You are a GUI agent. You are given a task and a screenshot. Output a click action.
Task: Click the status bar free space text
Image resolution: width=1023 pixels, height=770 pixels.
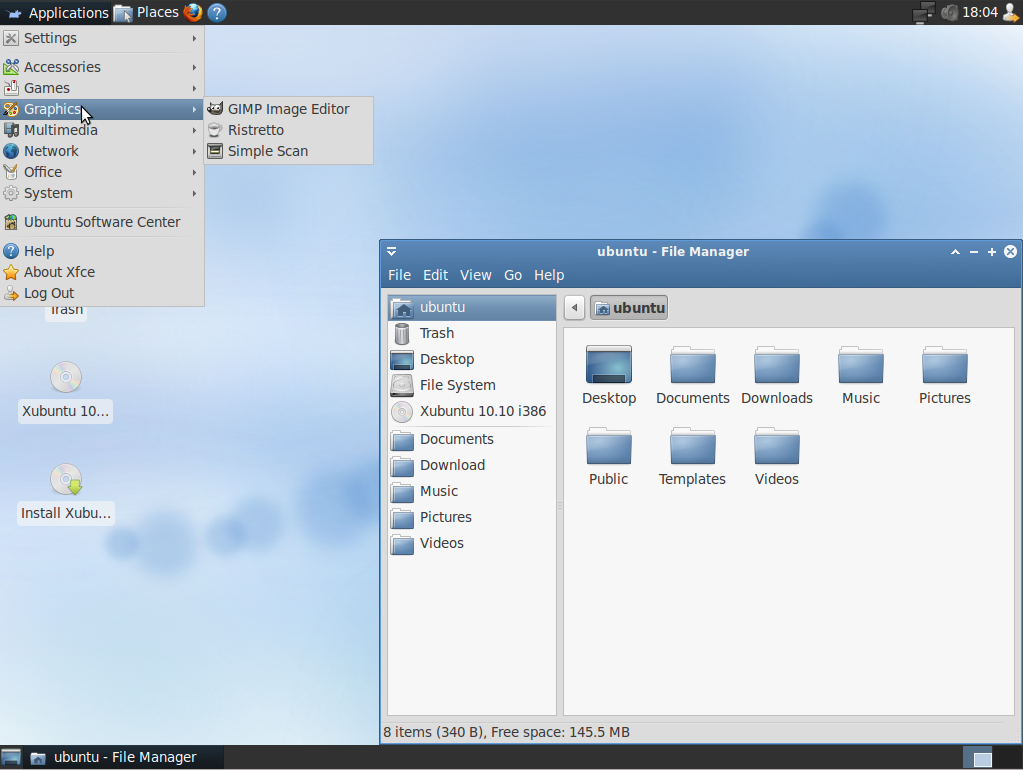pos(560,733)
